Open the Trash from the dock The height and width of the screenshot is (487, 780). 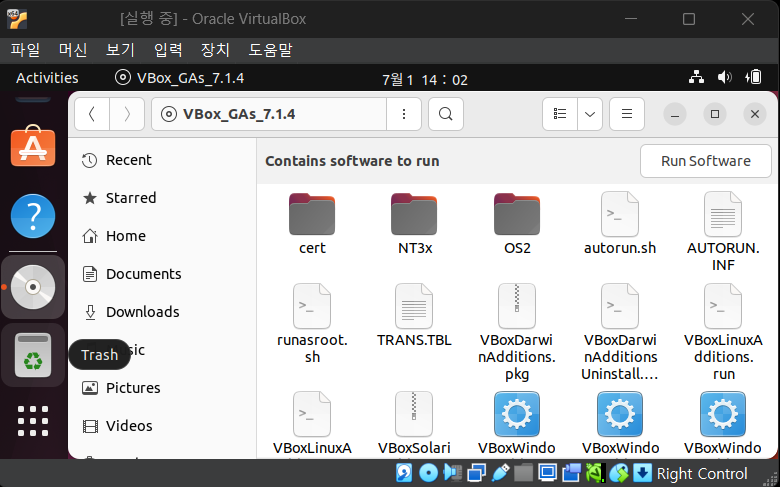click(33, 355)
